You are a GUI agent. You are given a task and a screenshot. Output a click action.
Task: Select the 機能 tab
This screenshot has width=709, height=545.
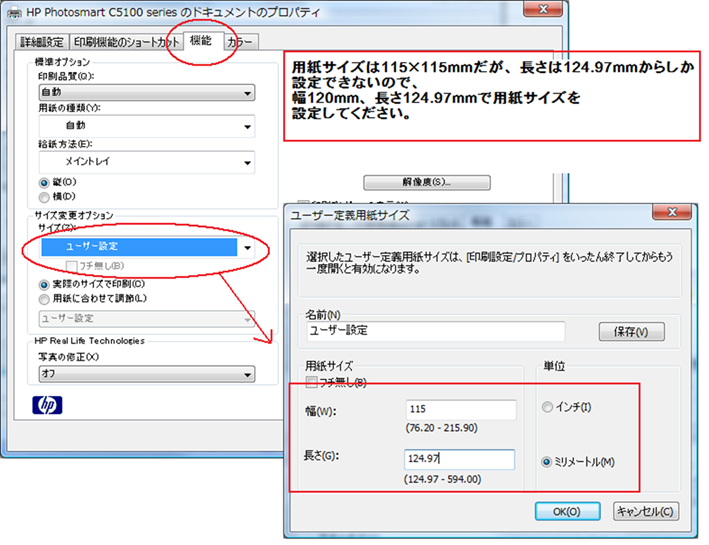pos(203,41)
